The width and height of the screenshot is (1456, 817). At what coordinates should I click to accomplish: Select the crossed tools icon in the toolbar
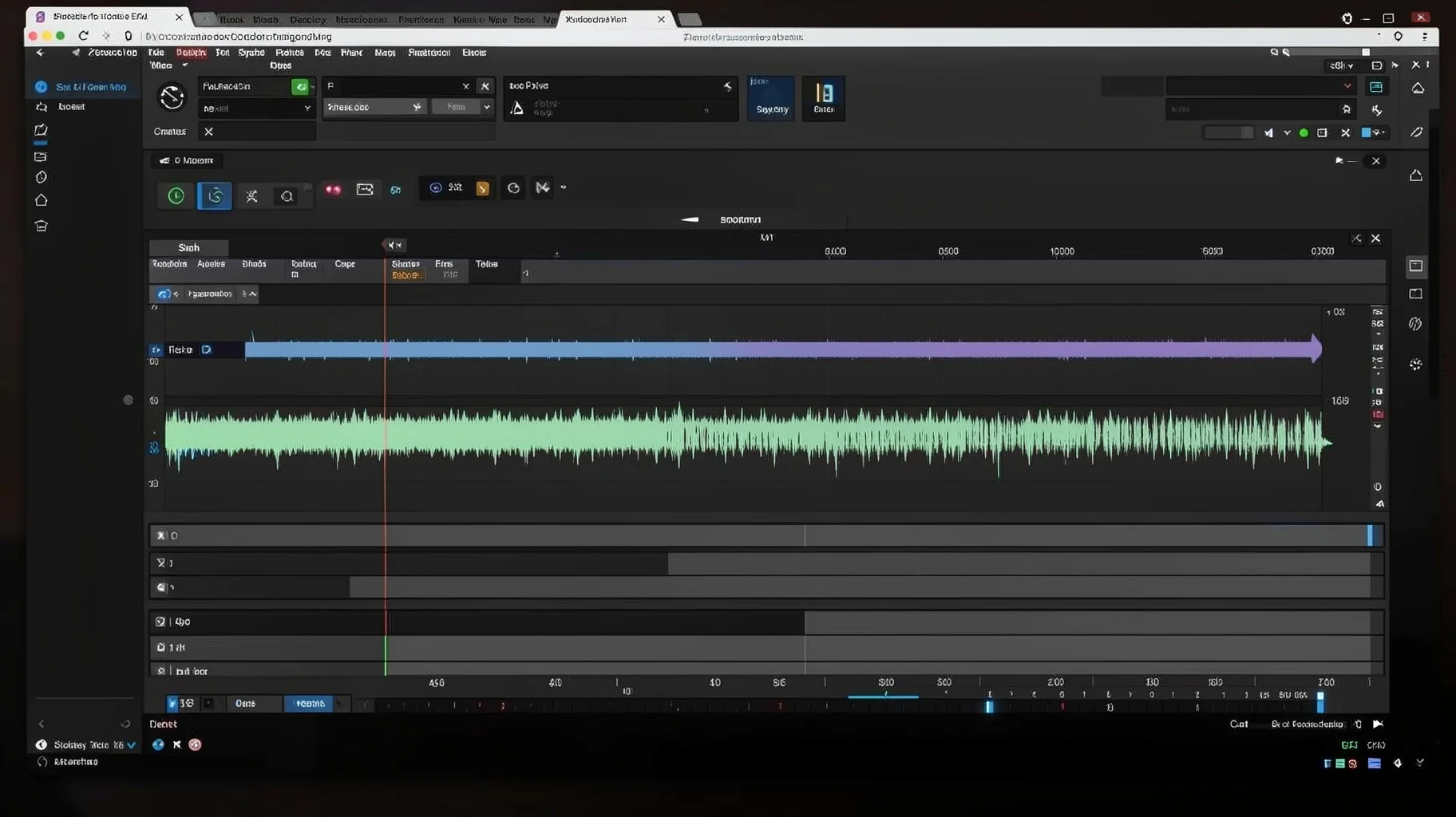(251, 196)
